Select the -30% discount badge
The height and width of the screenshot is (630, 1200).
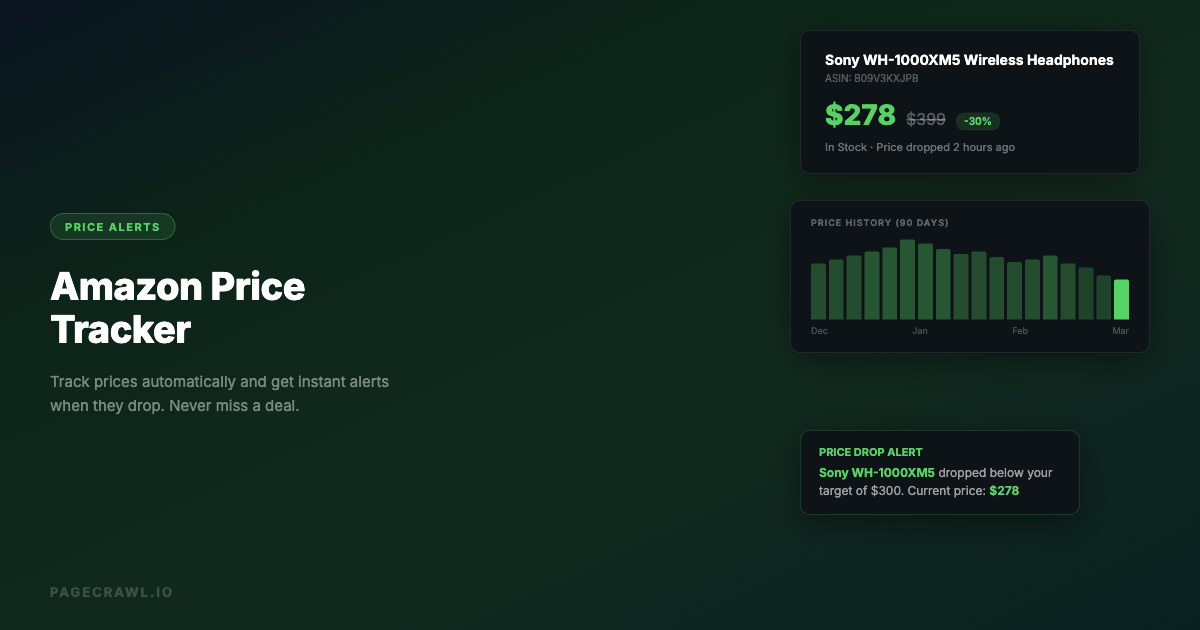coord(977,121)
